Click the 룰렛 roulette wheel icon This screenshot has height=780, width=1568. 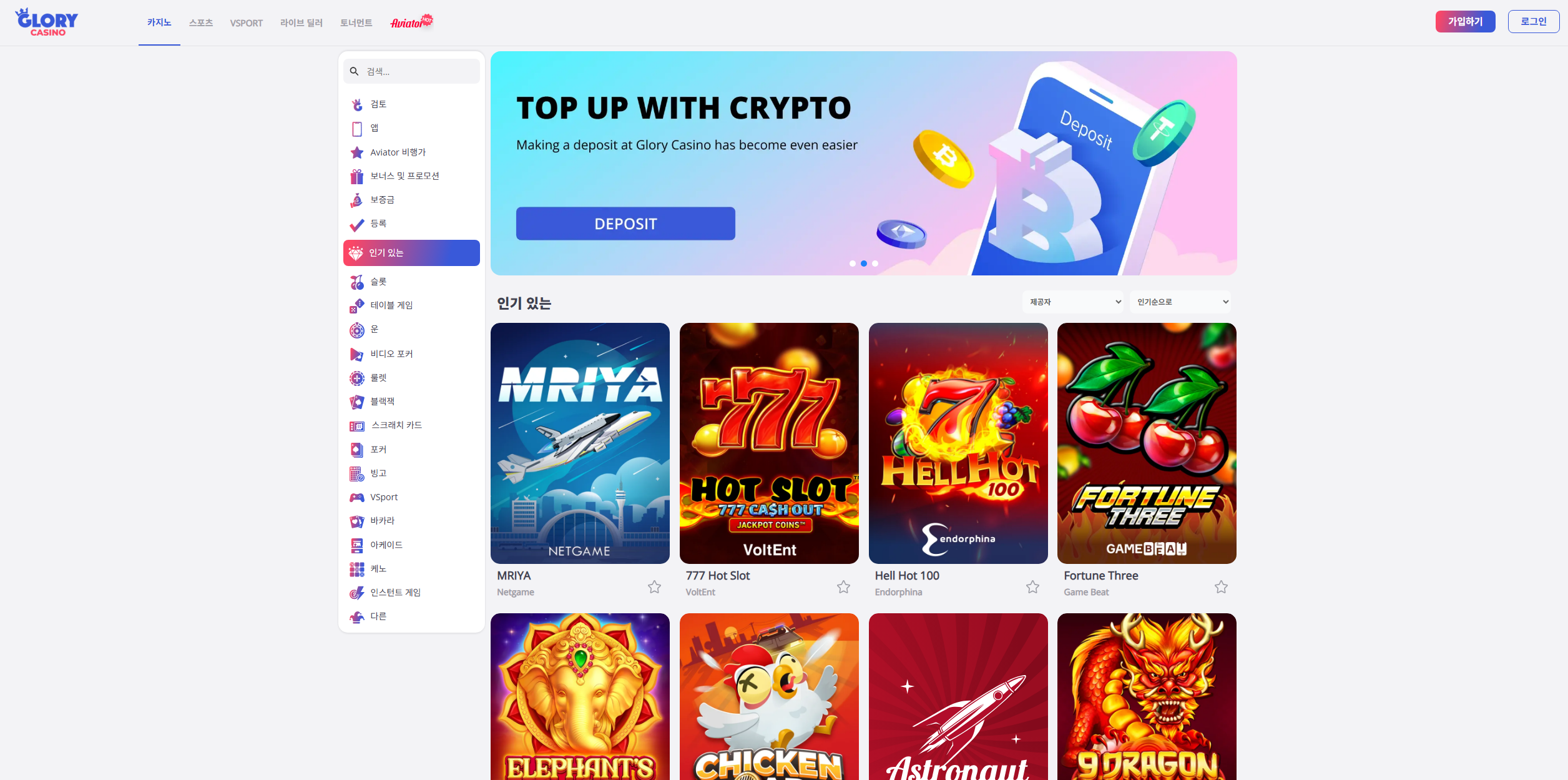(356, 378)
